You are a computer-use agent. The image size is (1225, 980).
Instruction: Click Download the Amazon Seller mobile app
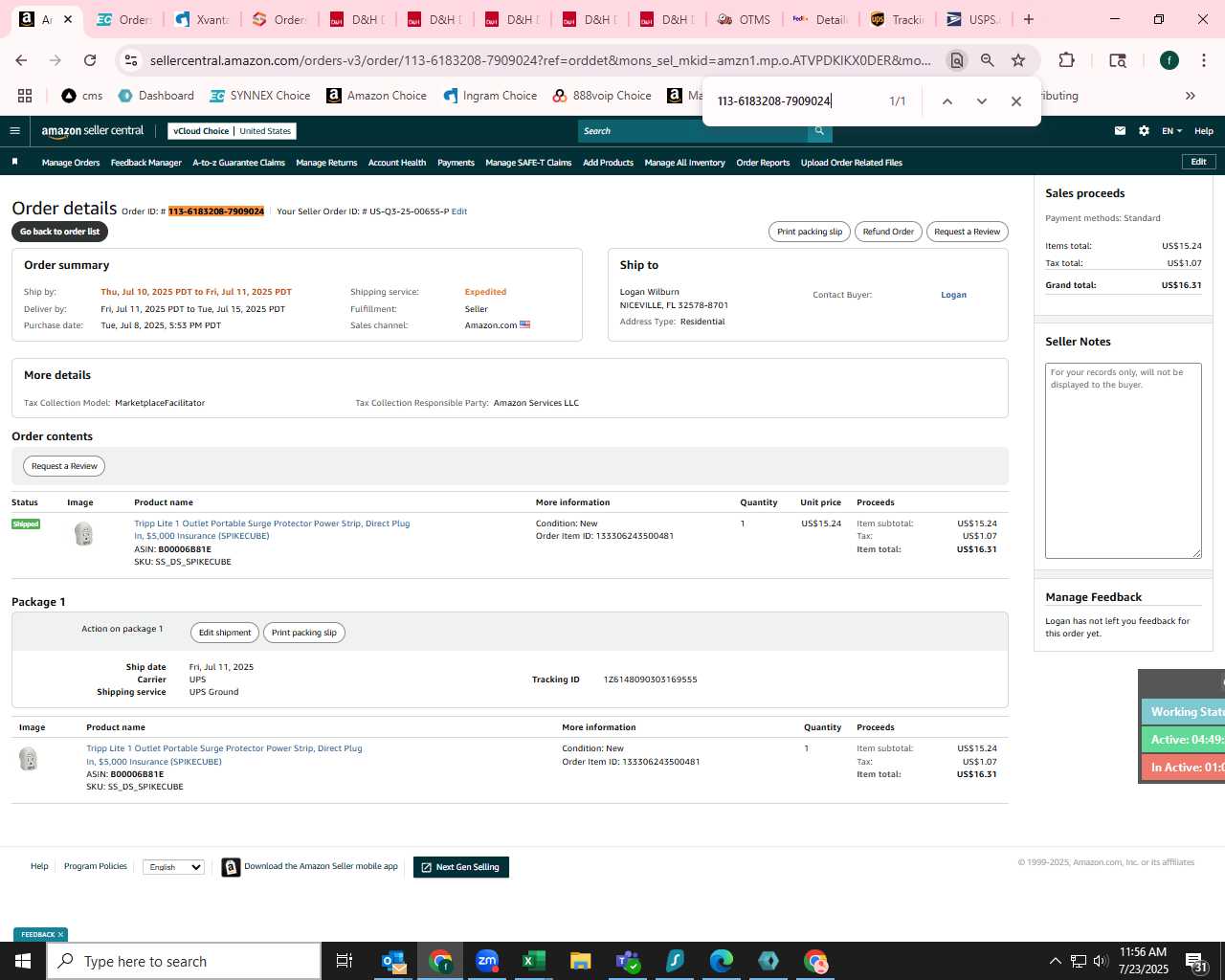pos(321,866)
